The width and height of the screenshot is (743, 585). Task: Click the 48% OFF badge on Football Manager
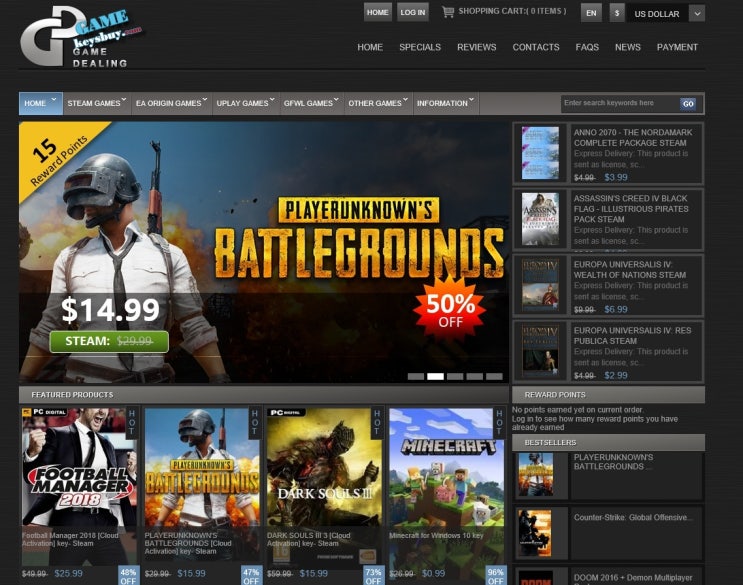point(128,576)
